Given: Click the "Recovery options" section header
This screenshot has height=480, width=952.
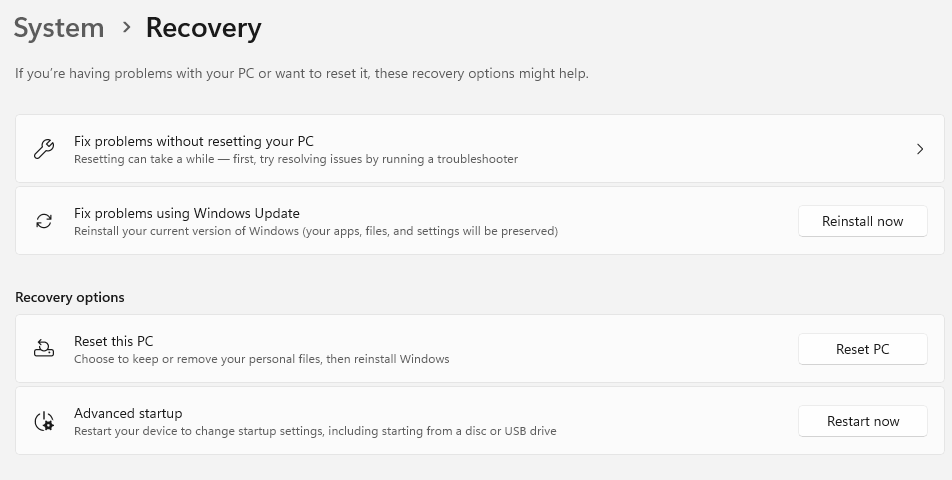Looking at the screenshot, I should [70, 297].
